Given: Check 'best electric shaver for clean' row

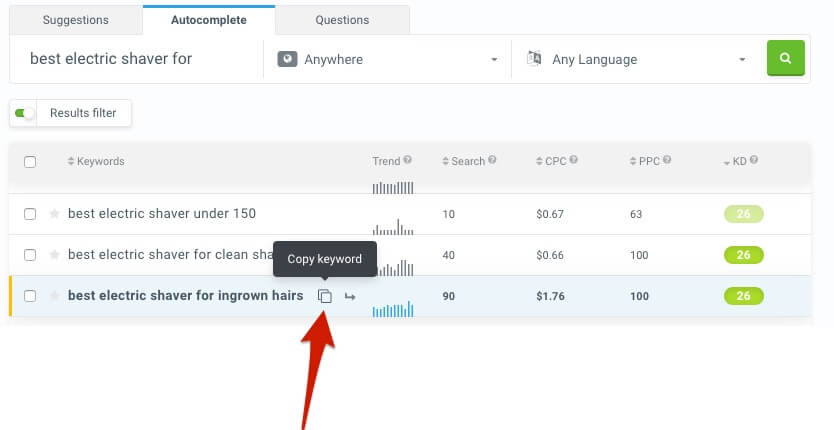Looking at the screenshot, I should 30,255.
